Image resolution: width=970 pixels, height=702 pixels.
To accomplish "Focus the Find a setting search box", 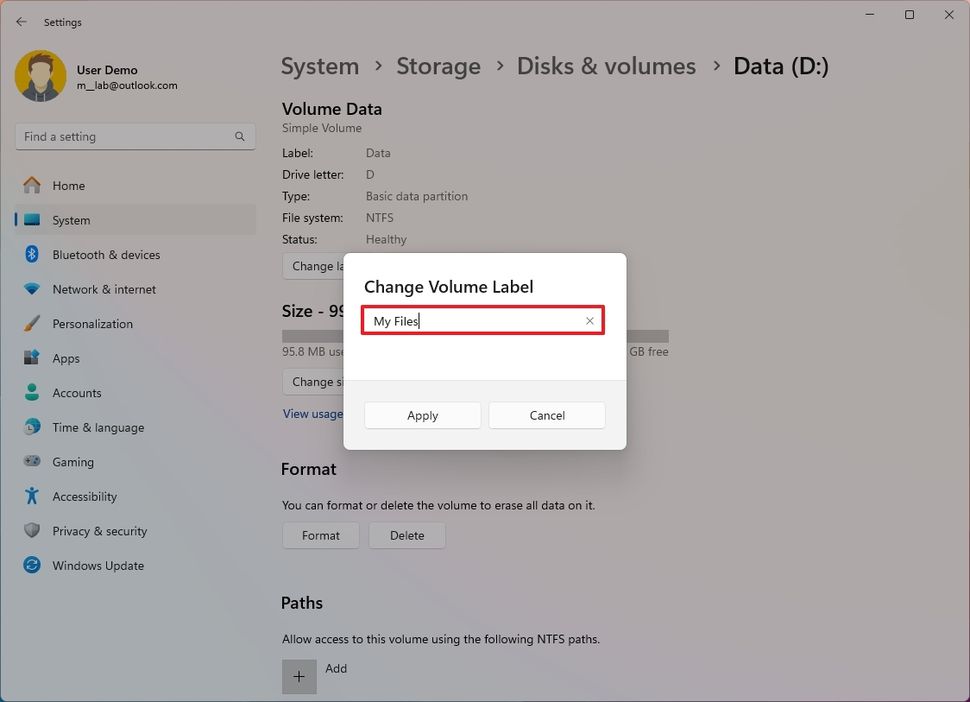I will coord(135,136).
